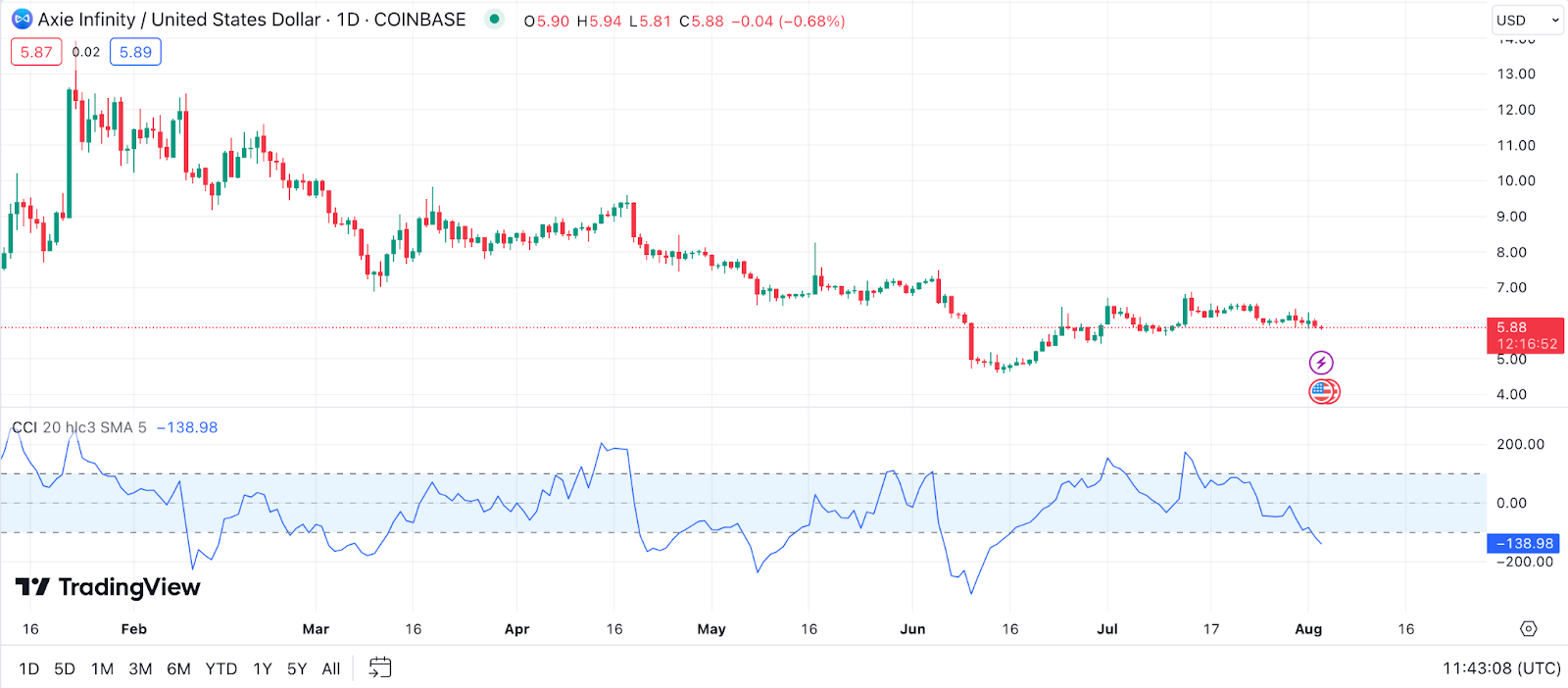Click the TradingView logo

coord(108,587)
